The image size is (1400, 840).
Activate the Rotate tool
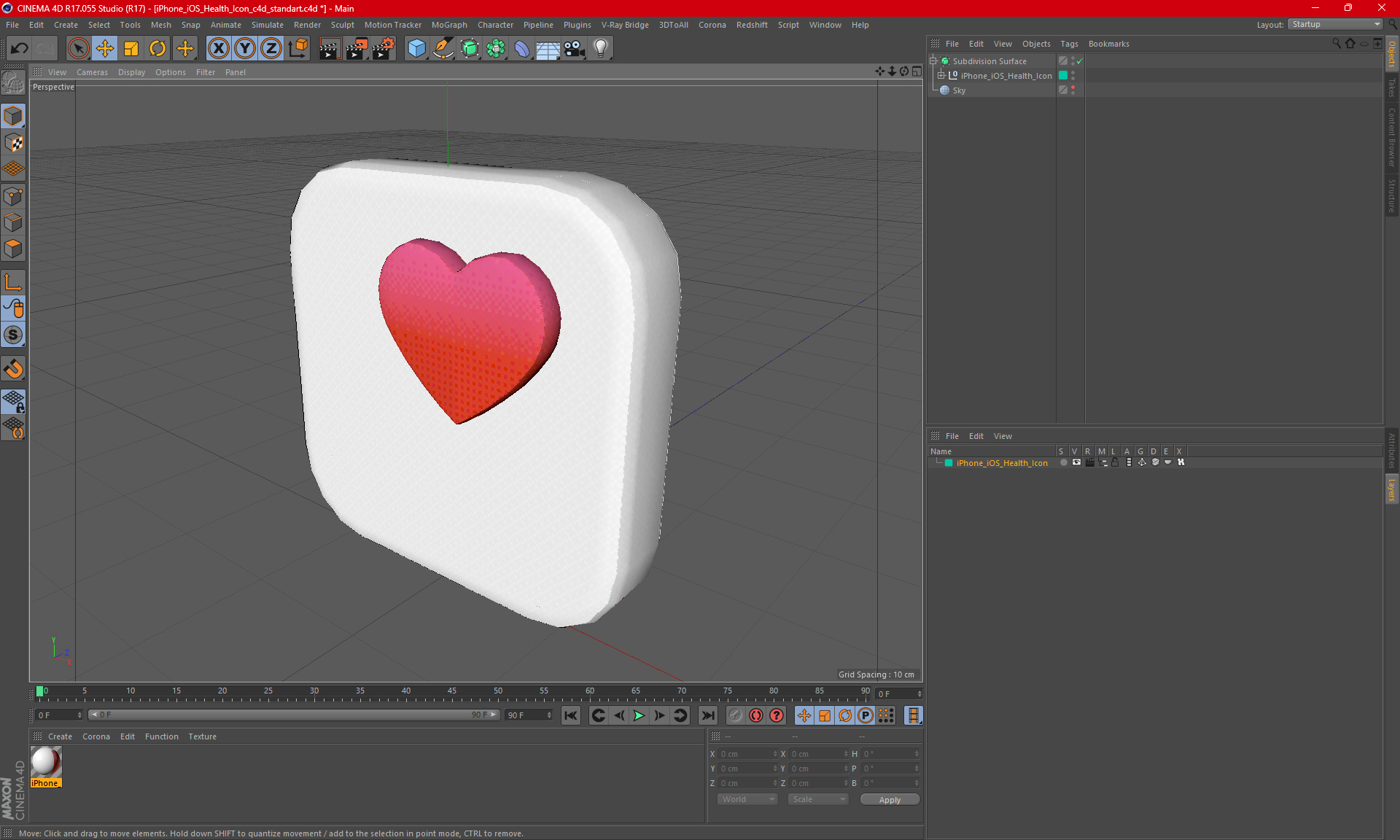157,49
